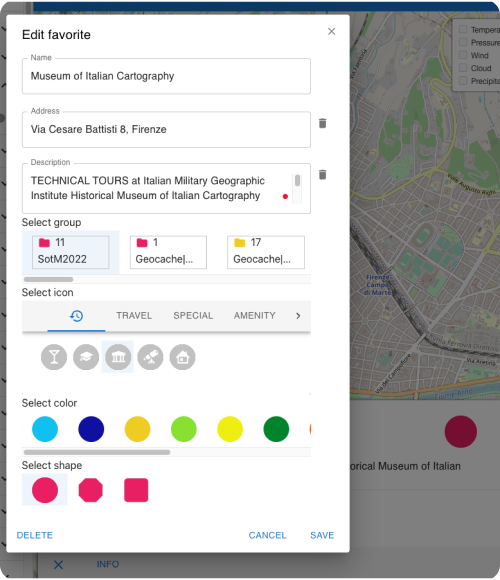Delete the address field contents
This screenshot has width=500, height=580.
[x=322, y=123]
